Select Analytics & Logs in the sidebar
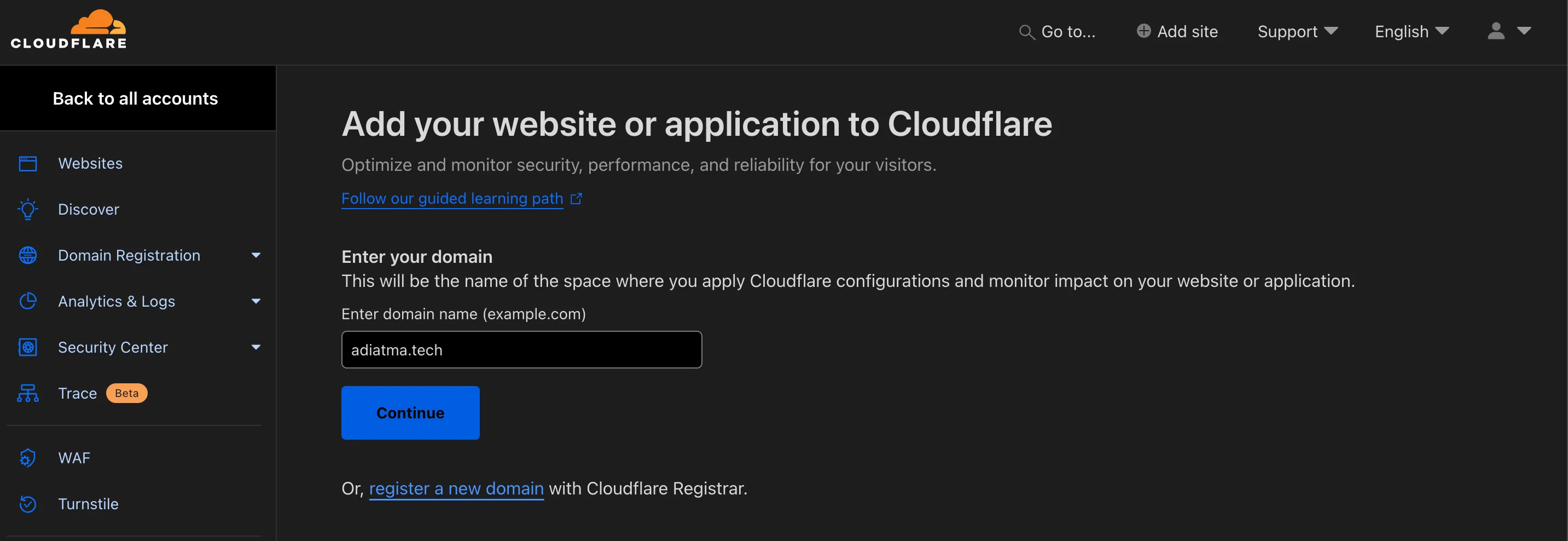Image resolution: width=1568 pixels, height=541 pixels. pyautogui.click(x=117, y=301)
